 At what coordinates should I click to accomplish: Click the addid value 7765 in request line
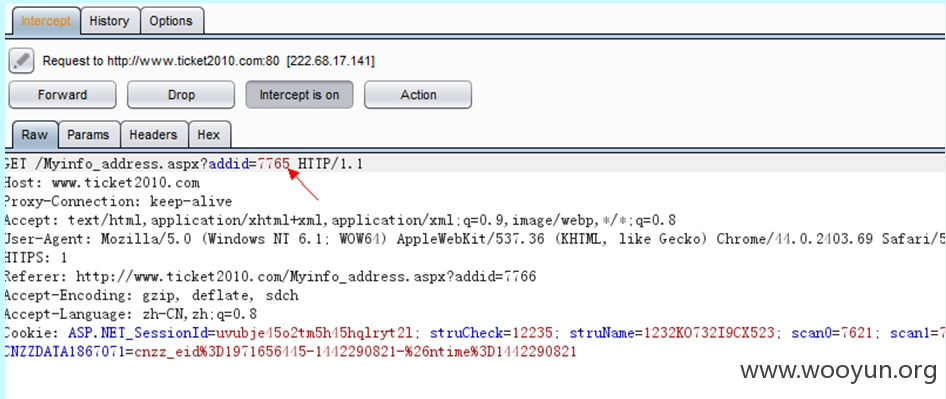(x=274, y=164)
